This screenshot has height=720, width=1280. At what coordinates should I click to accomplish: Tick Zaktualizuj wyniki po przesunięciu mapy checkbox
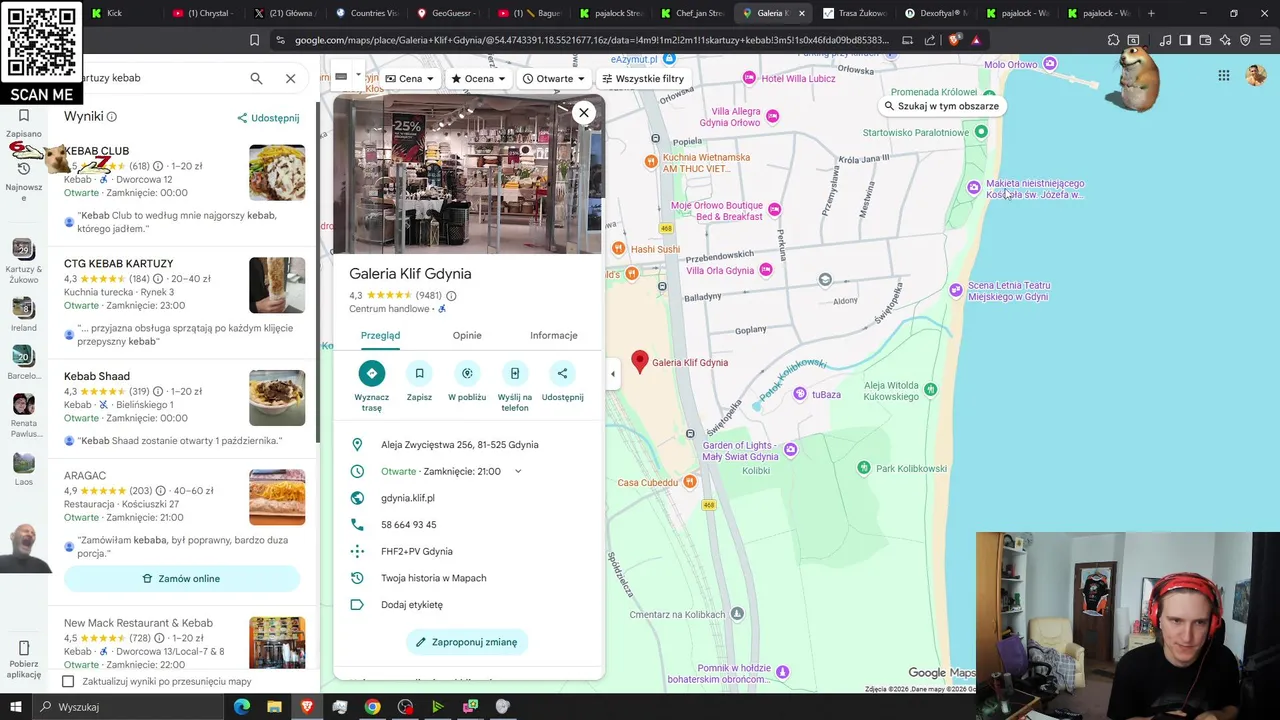coord(68,681)
